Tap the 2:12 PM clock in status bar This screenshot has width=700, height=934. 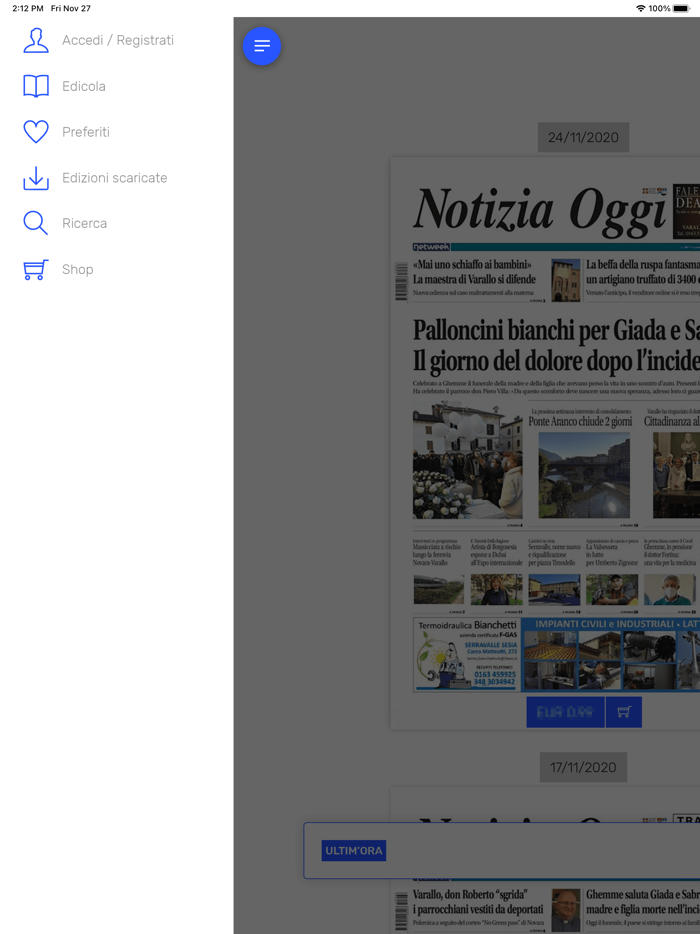pos(27,8)
